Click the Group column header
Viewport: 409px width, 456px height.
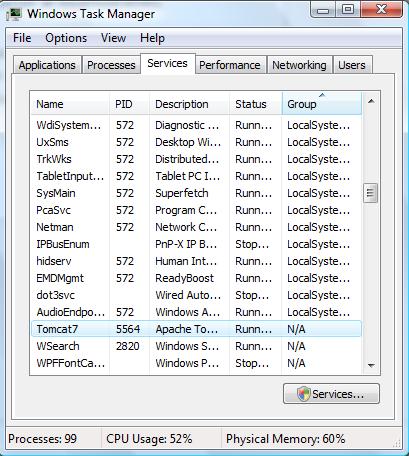coord(322,104)
